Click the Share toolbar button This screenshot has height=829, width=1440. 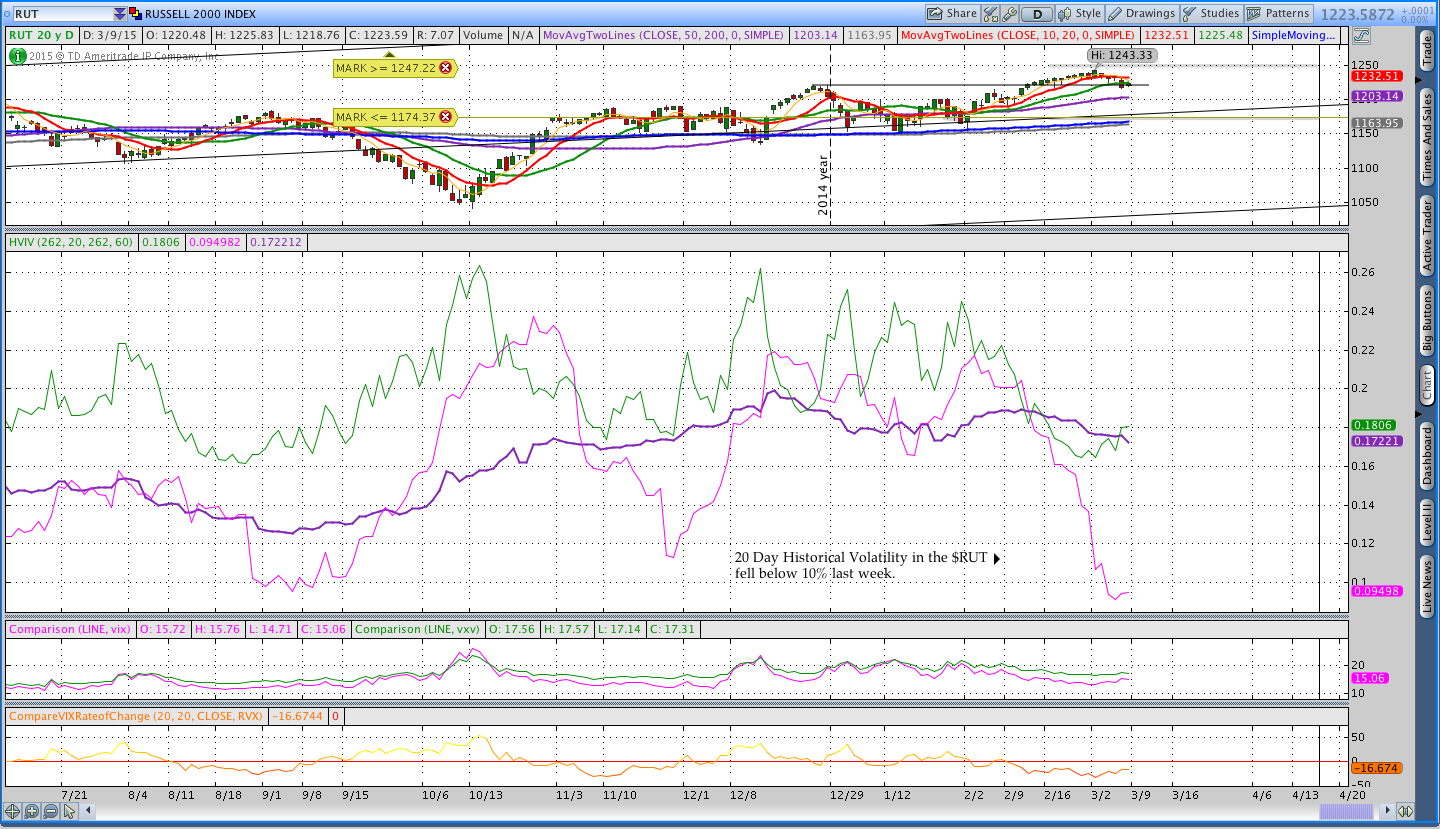[x=951, y=13]
